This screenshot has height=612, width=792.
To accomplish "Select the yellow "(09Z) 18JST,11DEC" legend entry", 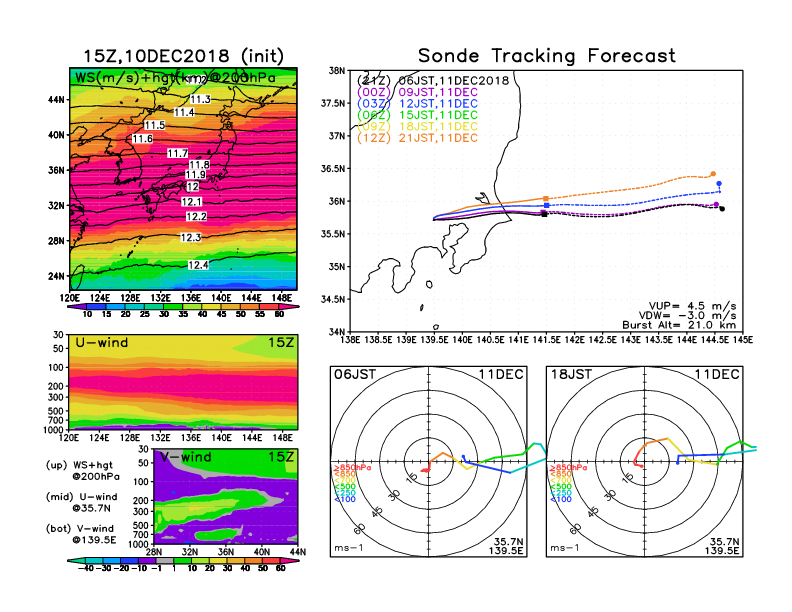I will [417, 127].
